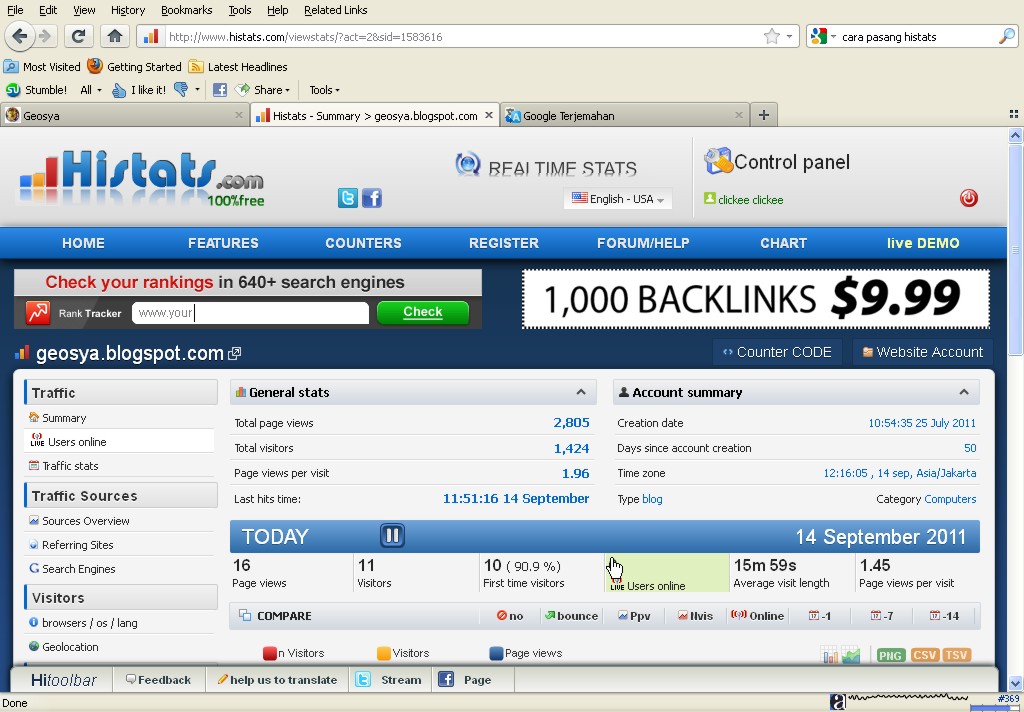Reload the page with the refresh icon

pos(78,36)
